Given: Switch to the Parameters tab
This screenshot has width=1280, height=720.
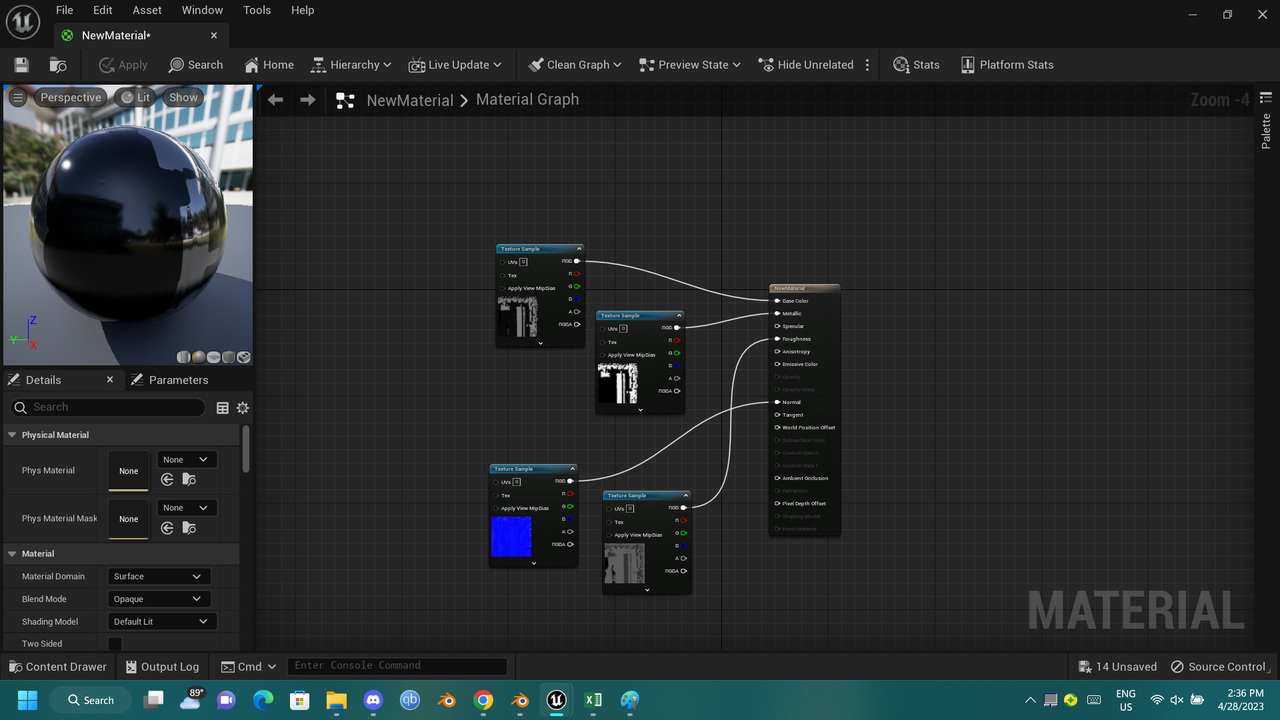Looking at the screenshot, I should (x=169, y=380).
